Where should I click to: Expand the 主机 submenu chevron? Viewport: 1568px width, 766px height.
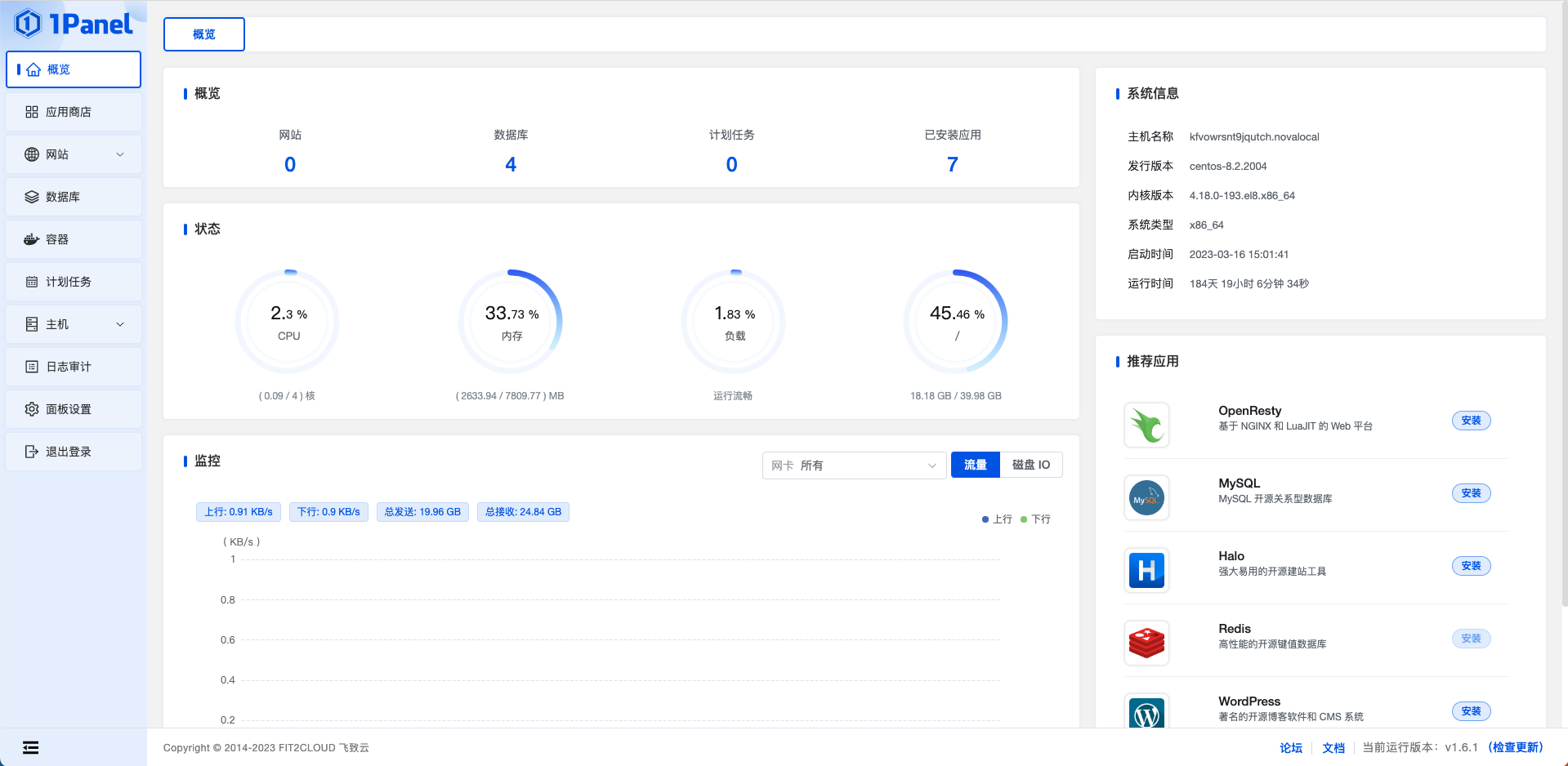pos(120,324)
